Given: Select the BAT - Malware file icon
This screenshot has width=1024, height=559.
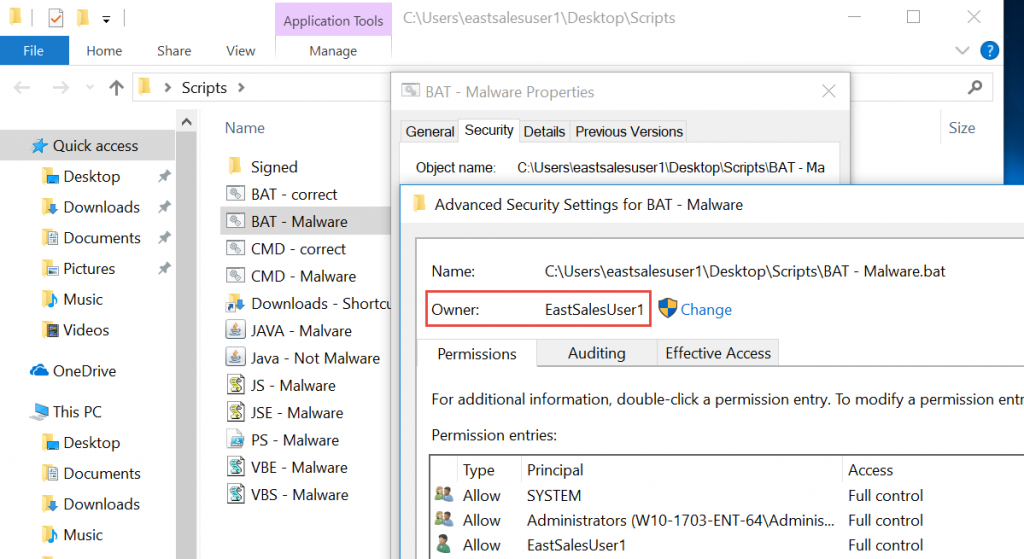Looking at the screenshot, I should pos(235,221).
